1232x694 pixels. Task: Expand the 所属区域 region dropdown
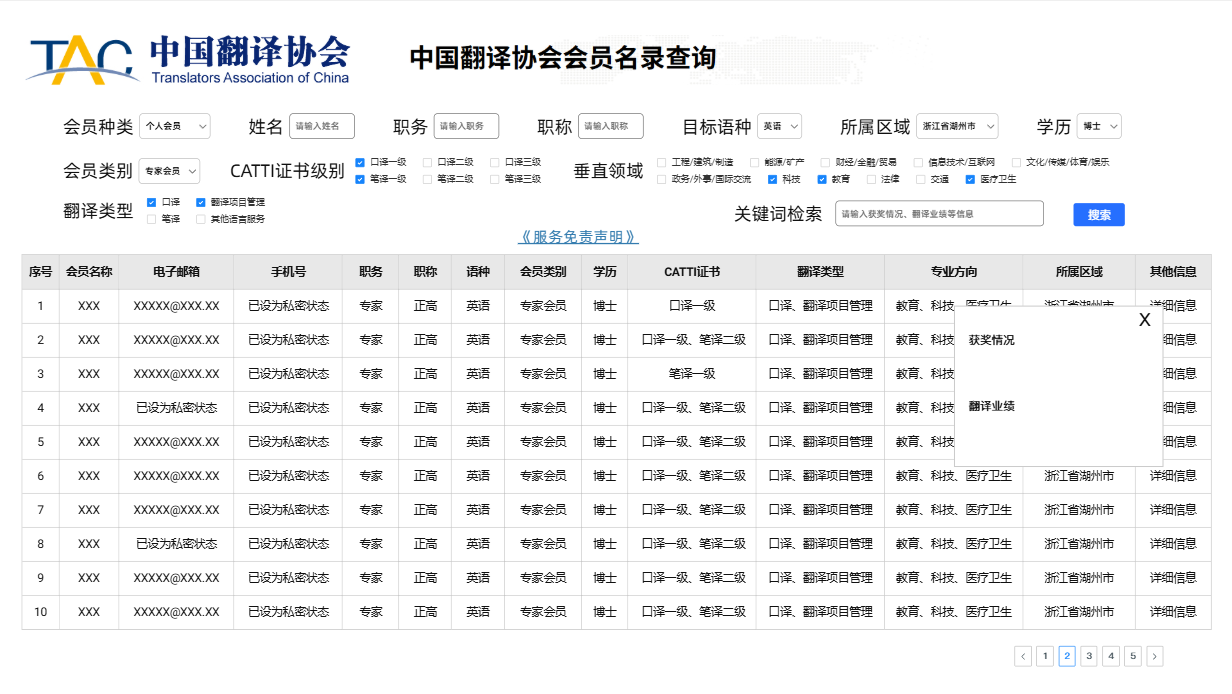pyautogui.click(x=957, y=126)
